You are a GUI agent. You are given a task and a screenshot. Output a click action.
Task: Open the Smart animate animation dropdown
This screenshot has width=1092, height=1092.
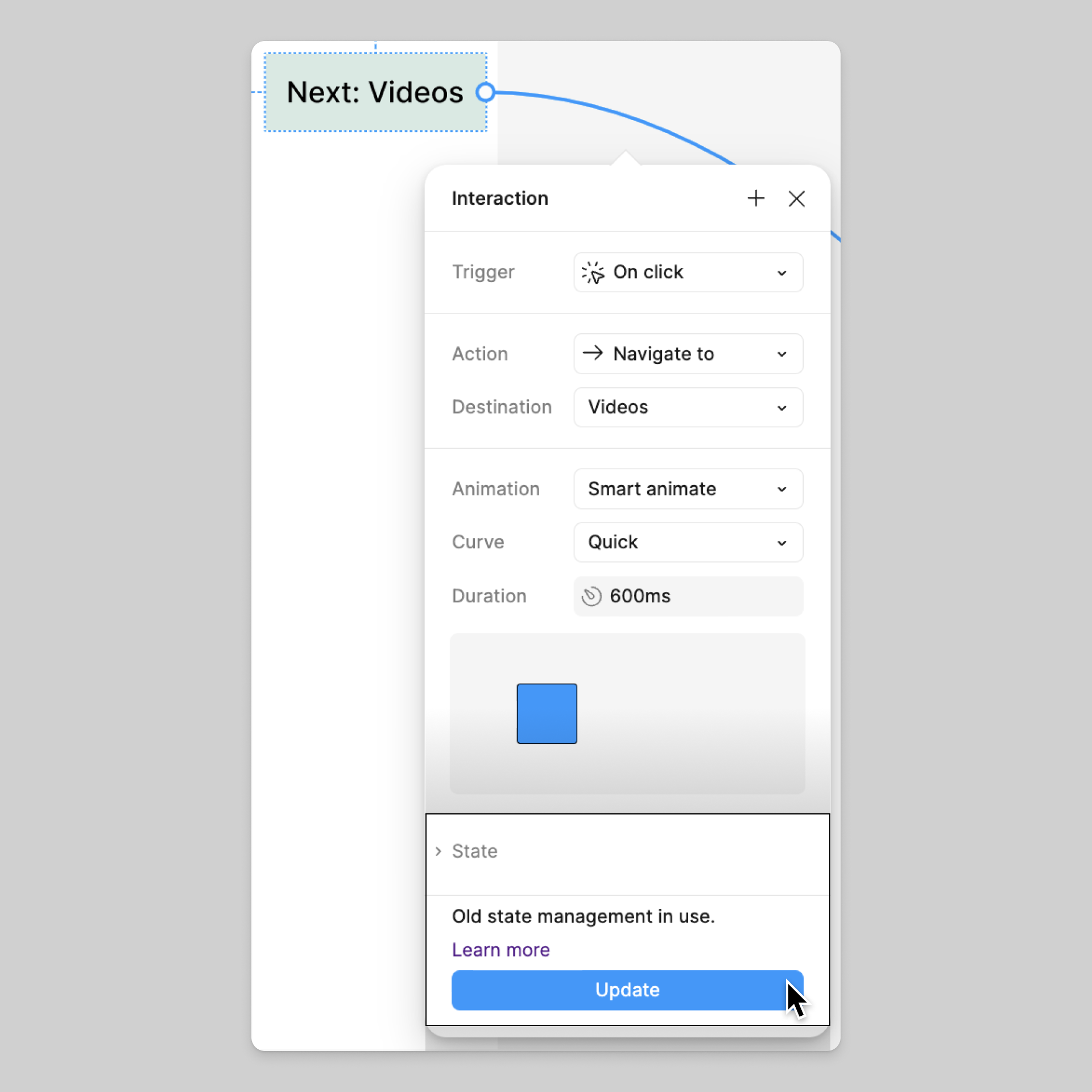(x=688, y=489)
